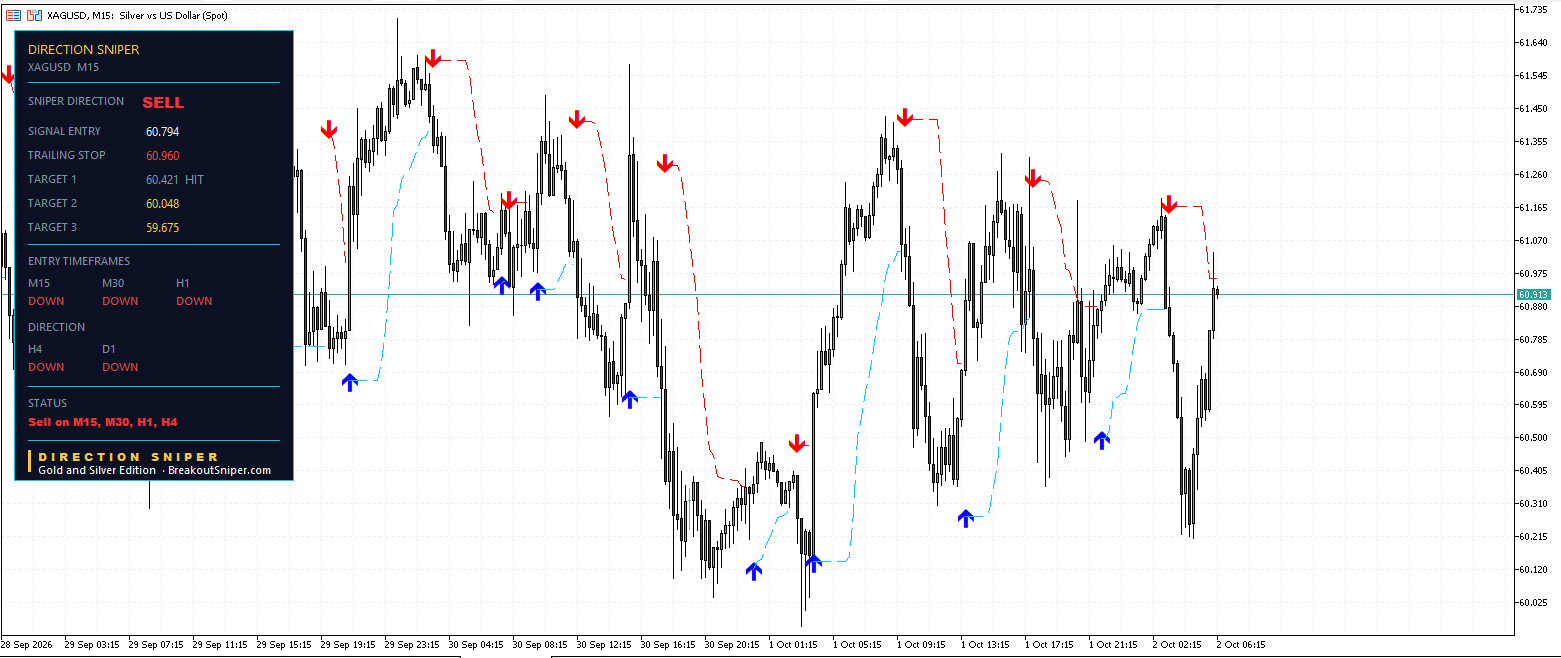Screen dimensions: 1561x658
Task: Click the 61.450 label on price axis
Action: coord(1536,108)
